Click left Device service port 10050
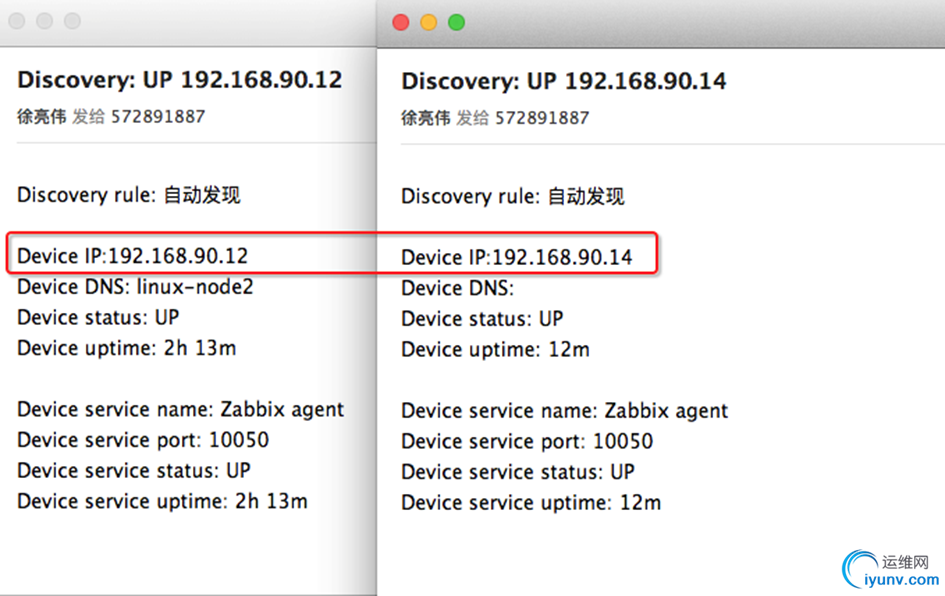945x596 pixels. (143, 440)
